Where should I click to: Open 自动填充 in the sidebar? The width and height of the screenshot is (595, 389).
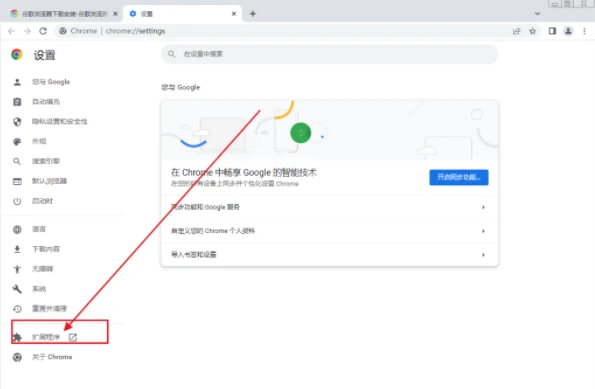[46, 102]
